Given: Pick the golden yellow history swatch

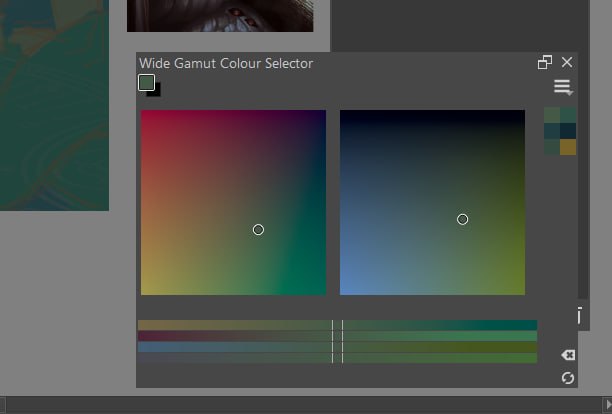Looking at the screenshot, I should 568,147.
